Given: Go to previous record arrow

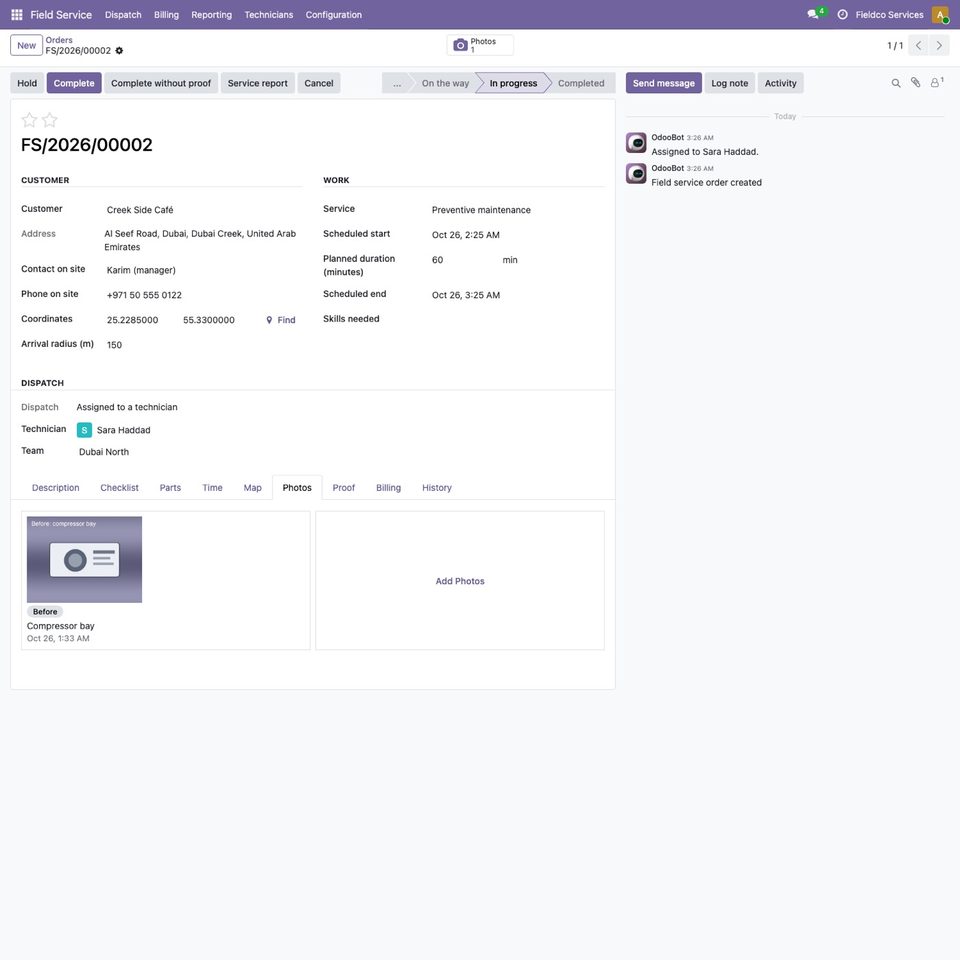Looking at the screenshot, I should click(x=918, y=45).
